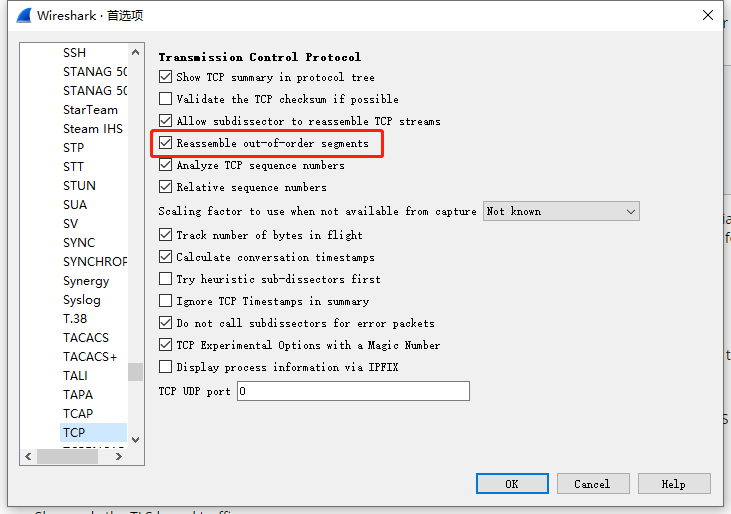Enable Ignore TCP Timestamps in summary
Screen dimensions: 731x514
click(x=166, y=301)
